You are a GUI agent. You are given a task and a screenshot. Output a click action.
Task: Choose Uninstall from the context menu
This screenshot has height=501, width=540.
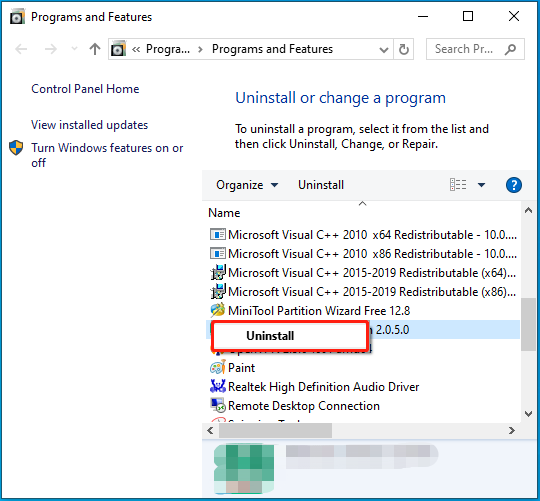click(x=289, y=336)
